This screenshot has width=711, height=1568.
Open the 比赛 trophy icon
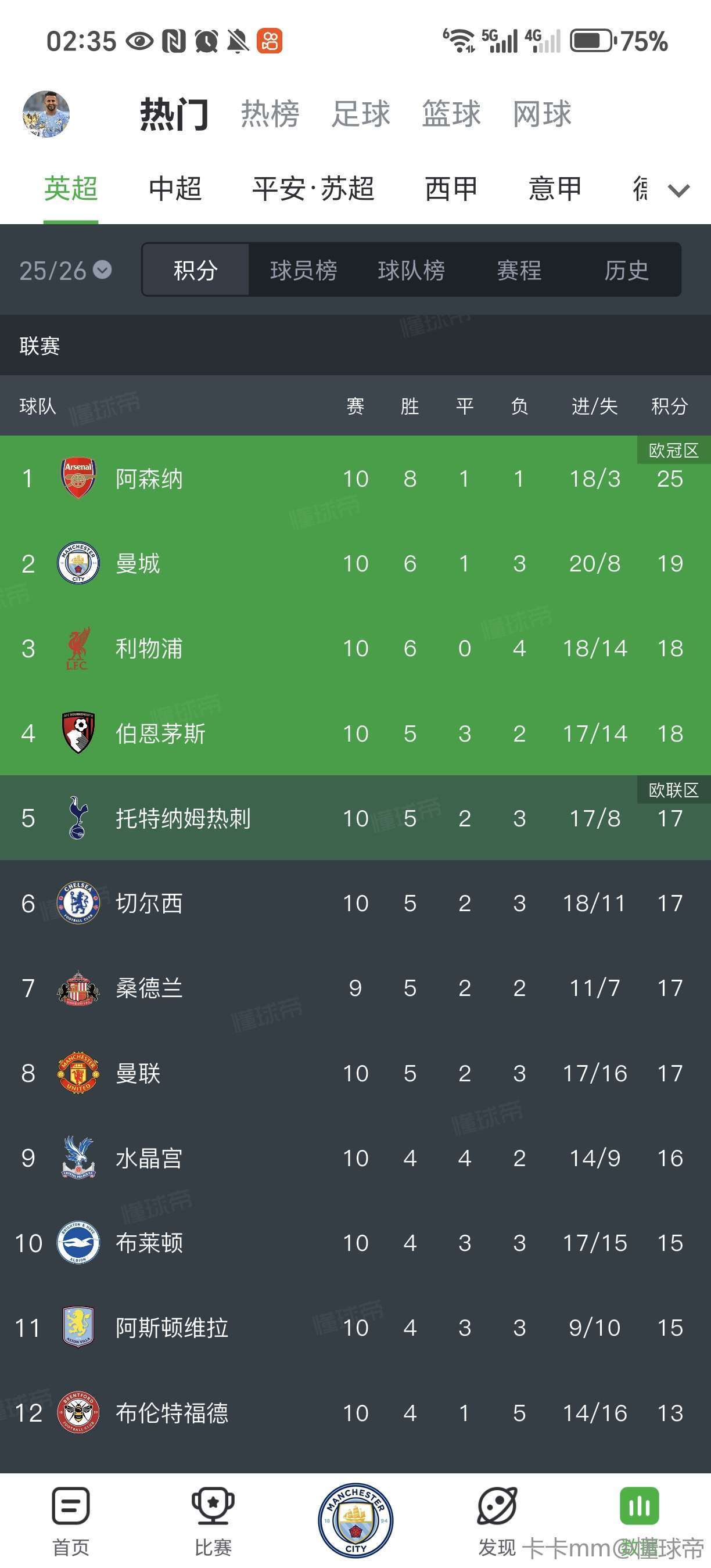click(213, 1507)
